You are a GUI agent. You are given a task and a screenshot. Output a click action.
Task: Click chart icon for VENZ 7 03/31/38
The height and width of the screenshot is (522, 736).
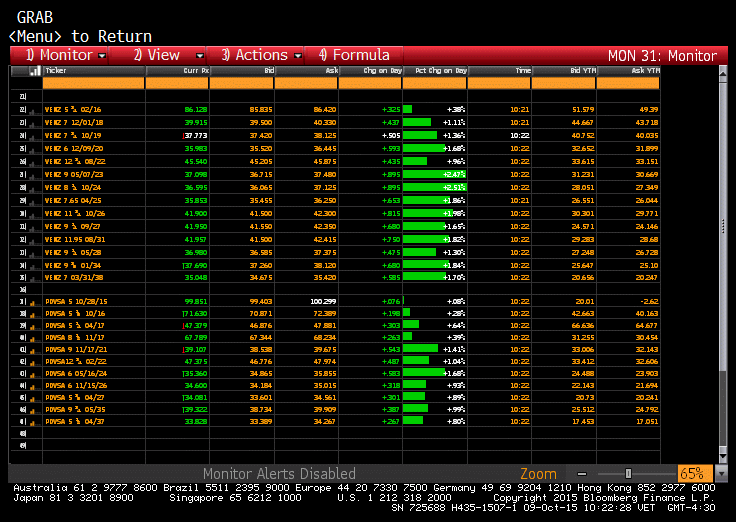pyautogui.click(x=33, y=279)
